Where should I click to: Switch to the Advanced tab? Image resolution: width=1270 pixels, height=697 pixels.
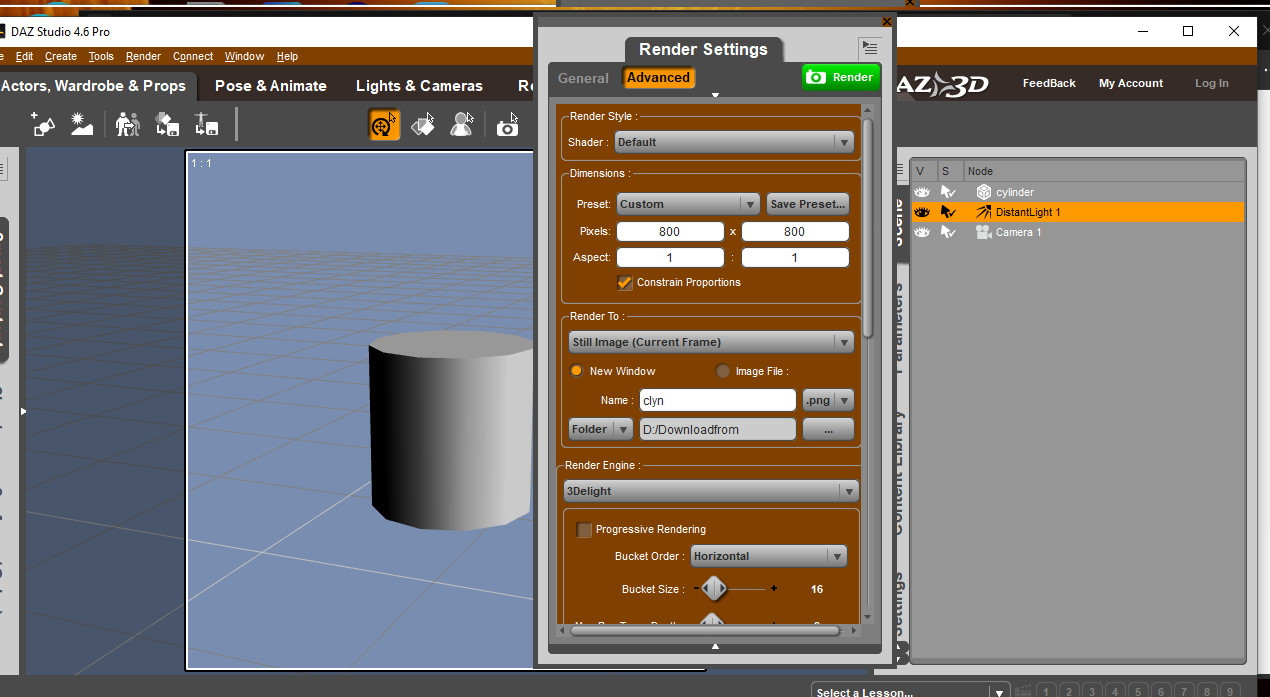(658, 77)
